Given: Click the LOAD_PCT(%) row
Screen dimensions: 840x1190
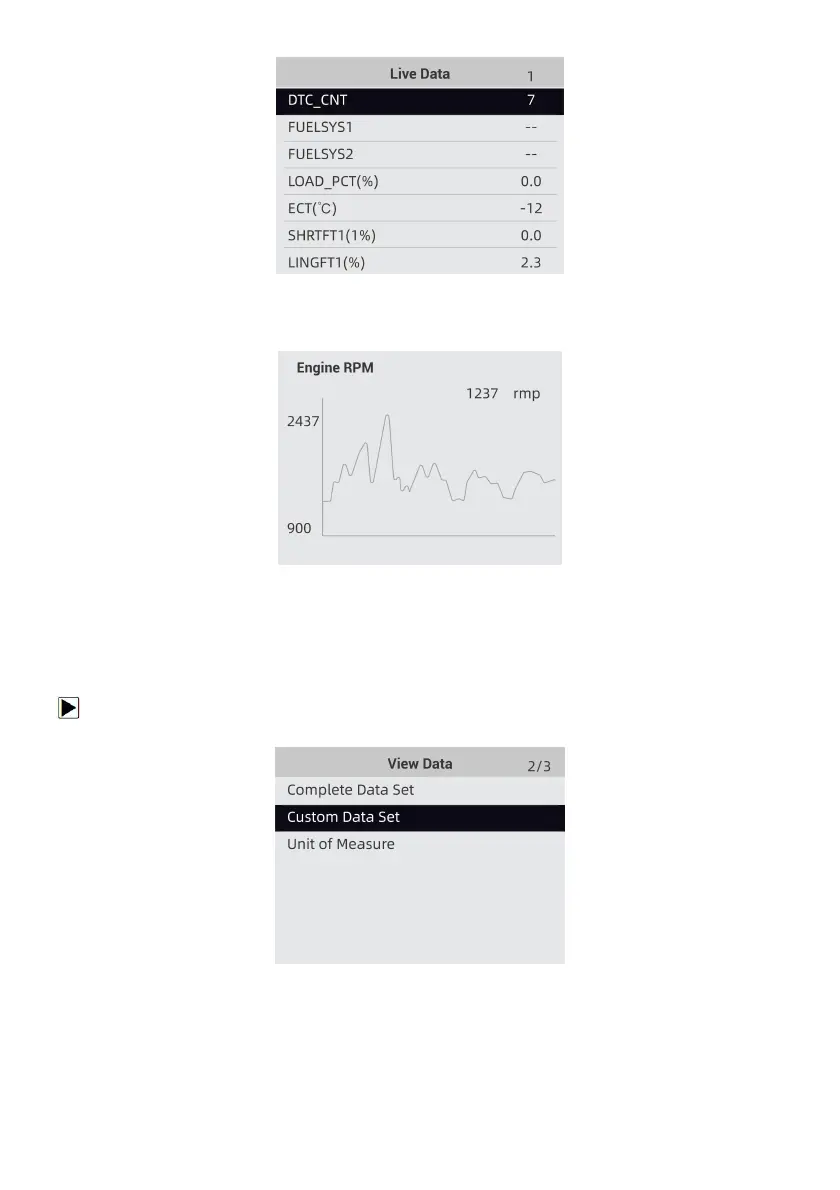Looking at the screenshot, I should (420, 182).
